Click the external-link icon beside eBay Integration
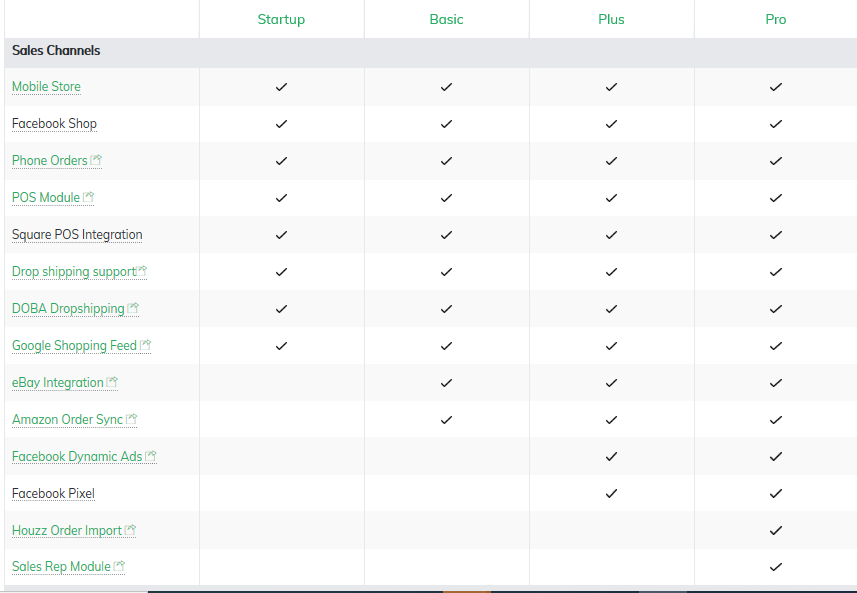 tap(112, 382)
